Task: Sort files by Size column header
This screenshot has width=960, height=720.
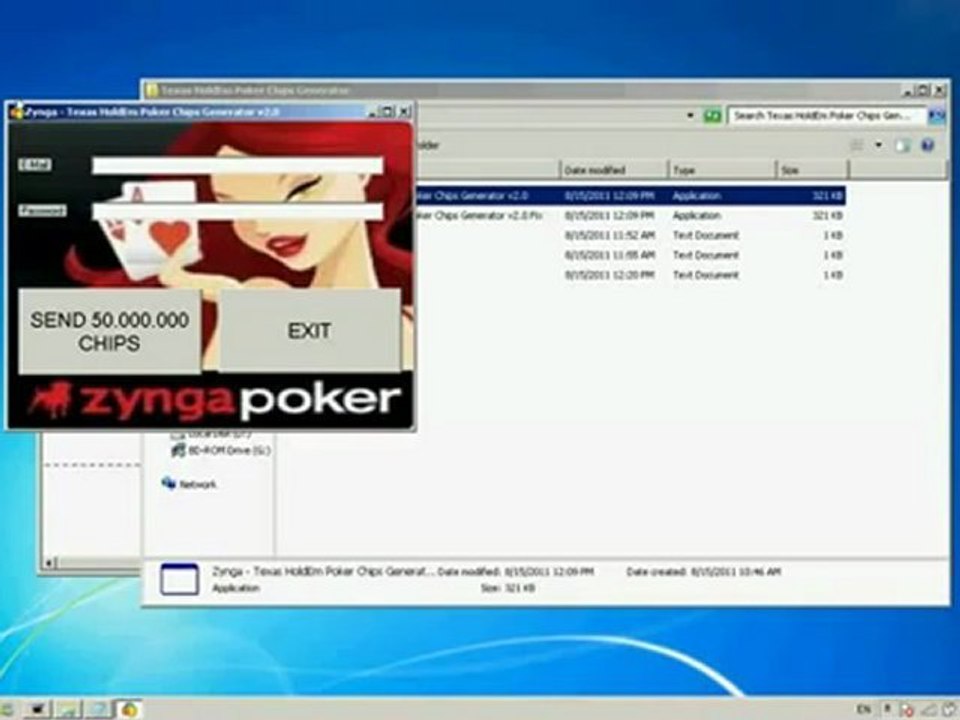Action: pos(813,170)
